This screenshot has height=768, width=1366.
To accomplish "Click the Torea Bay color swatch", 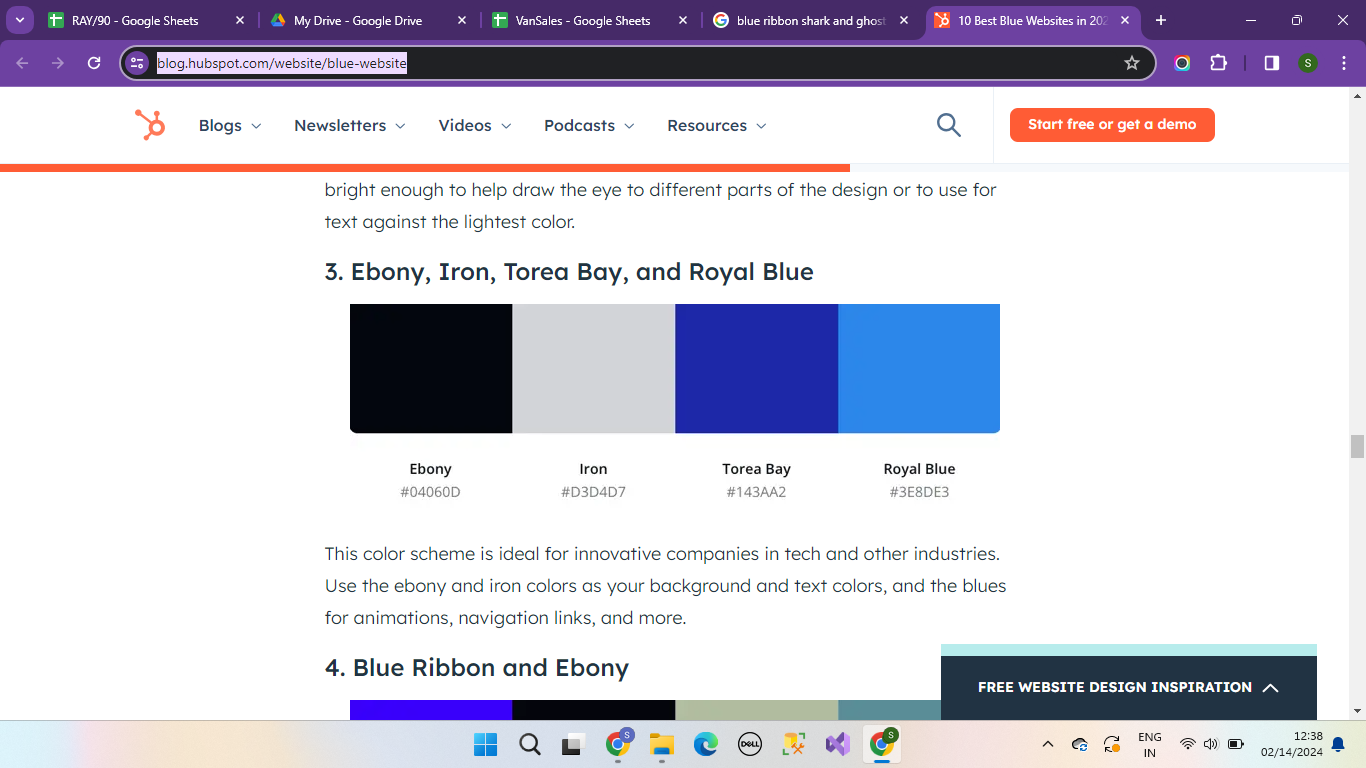I will (756, 368).
